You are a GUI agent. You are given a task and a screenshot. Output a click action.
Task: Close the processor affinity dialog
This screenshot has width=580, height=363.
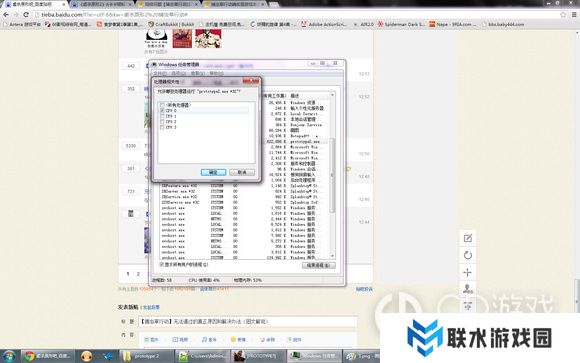pyautogui.click(x=250, y=81)
